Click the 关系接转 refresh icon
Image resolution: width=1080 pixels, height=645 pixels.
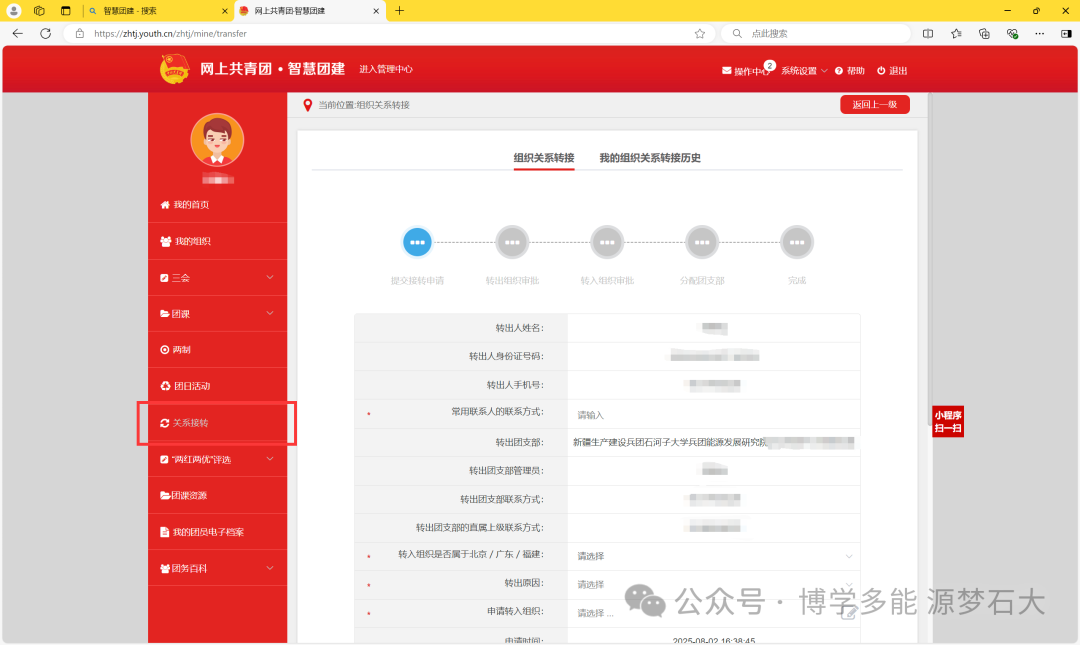click(x=165, y=423)
